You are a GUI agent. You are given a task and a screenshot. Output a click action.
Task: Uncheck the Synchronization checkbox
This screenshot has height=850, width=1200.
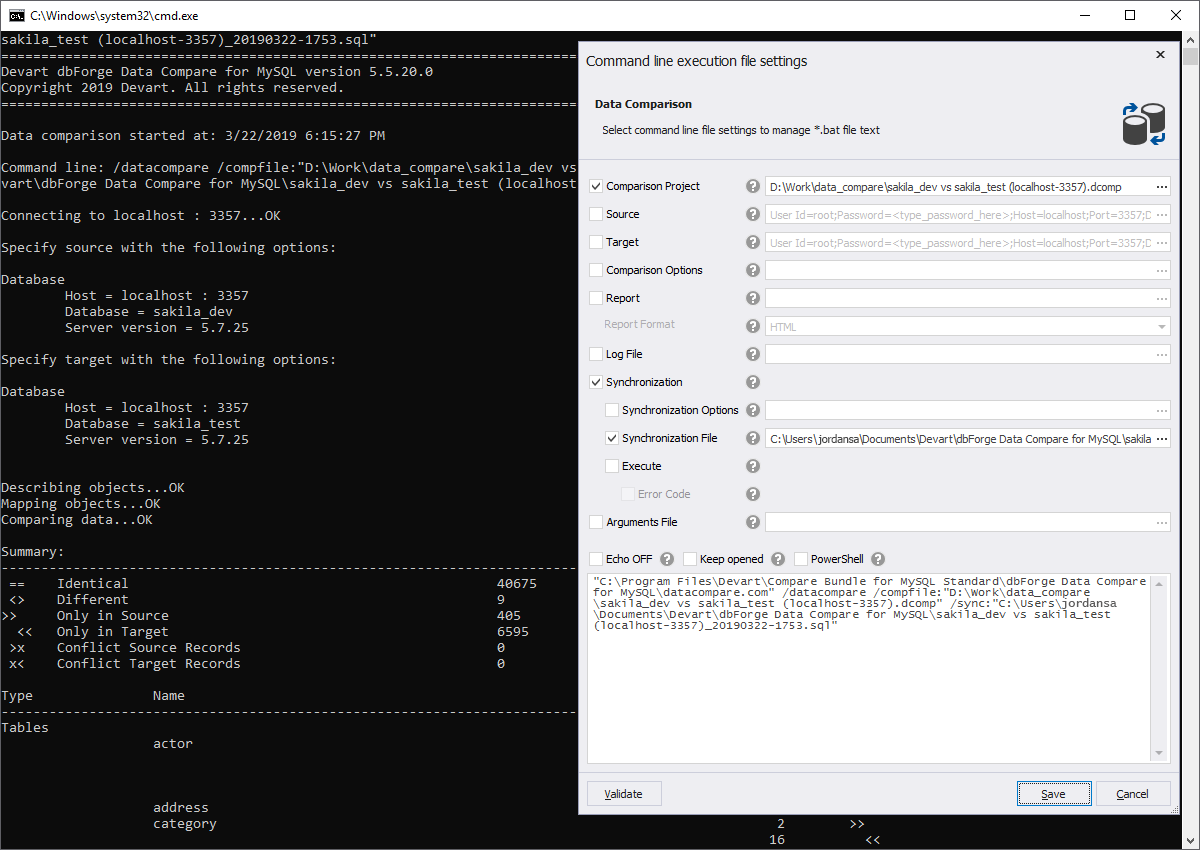coord(597,382)
